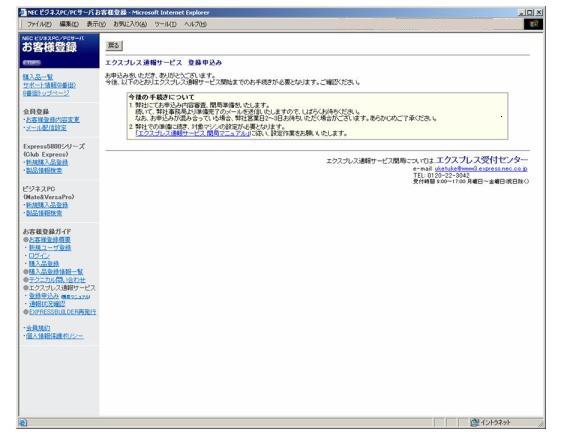Open the small 簡易マニュアル link

click(x=76, y=296)
